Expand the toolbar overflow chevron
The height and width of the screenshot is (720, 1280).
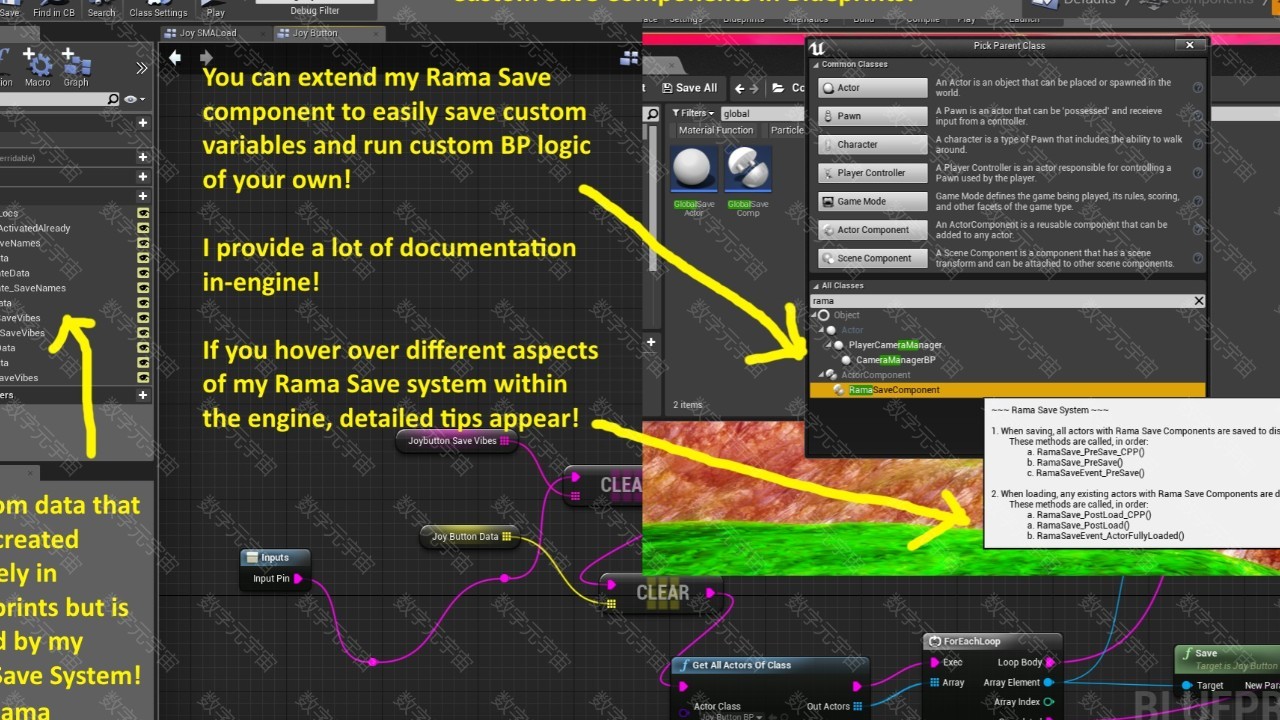click(142, 68)
